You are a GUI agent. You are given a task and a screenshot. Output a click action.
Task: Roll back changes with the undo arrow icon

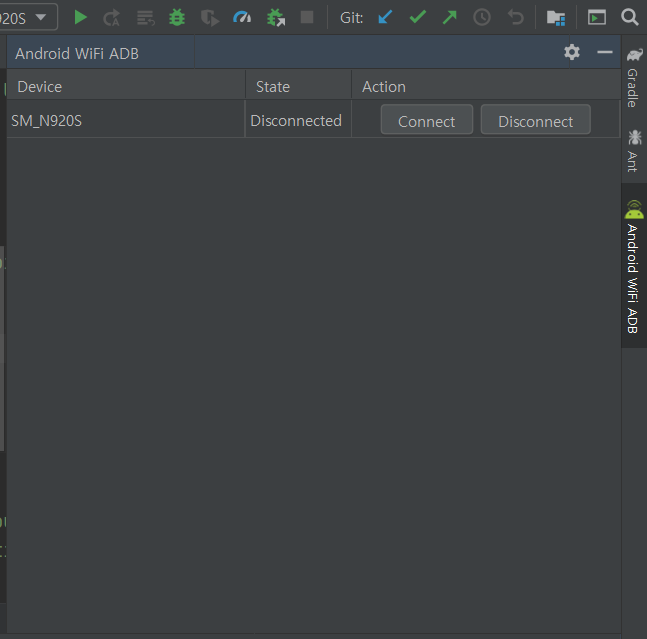tap(516, 17)
